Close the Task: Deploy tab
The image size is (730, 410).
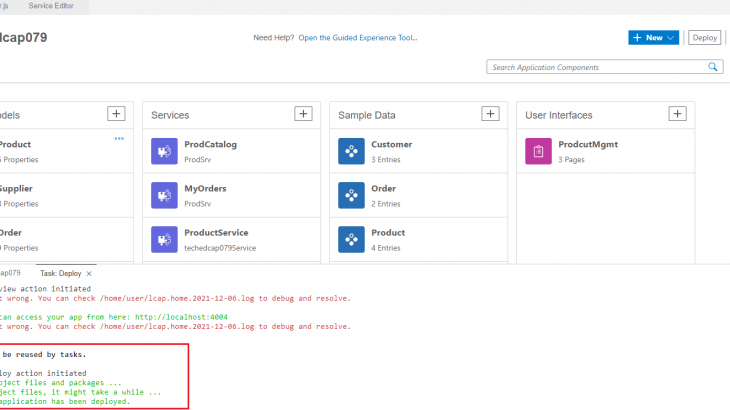coord(89,274)
